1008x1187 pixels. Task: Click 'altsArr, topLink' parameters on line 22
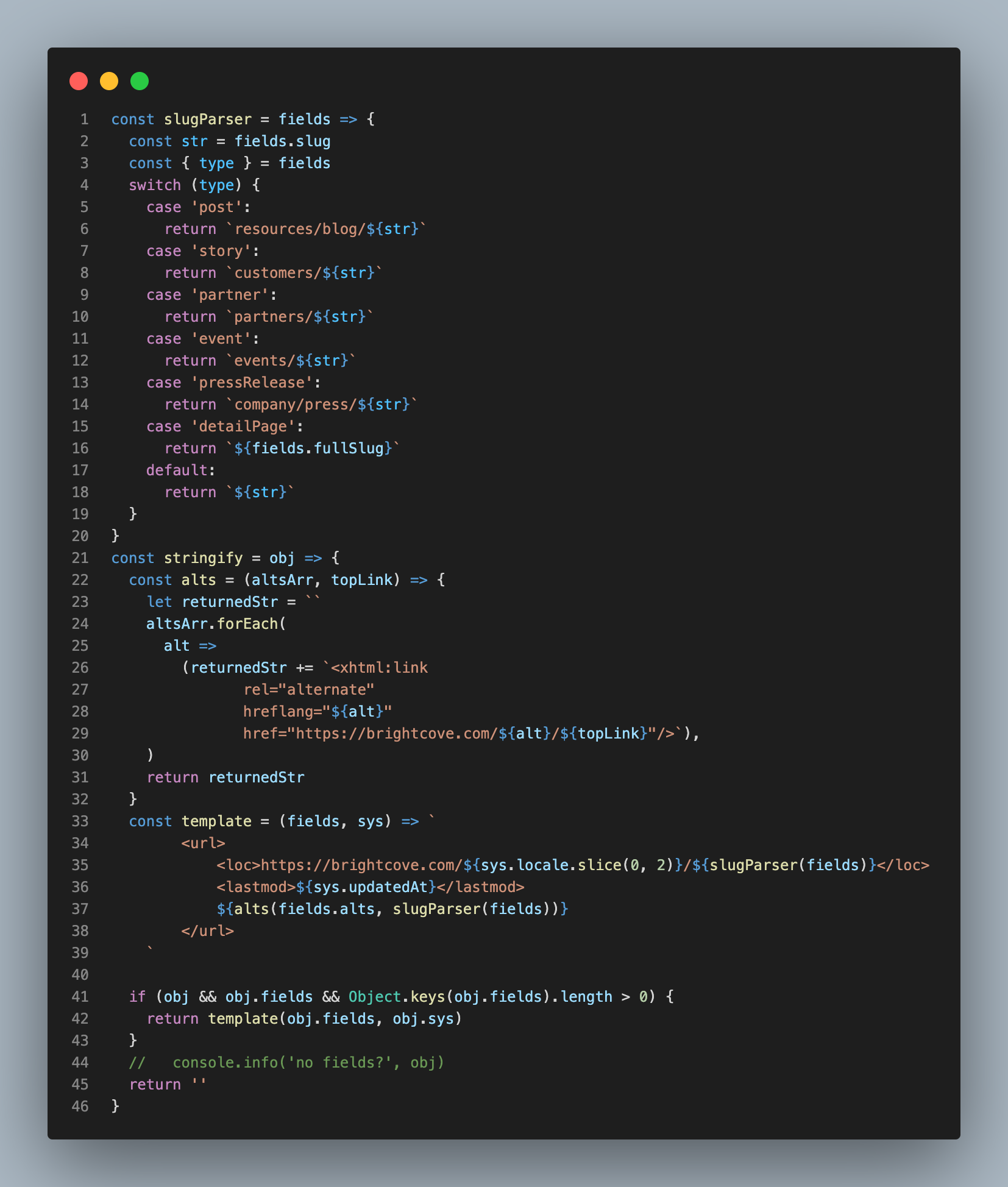(x=322, y=580)
